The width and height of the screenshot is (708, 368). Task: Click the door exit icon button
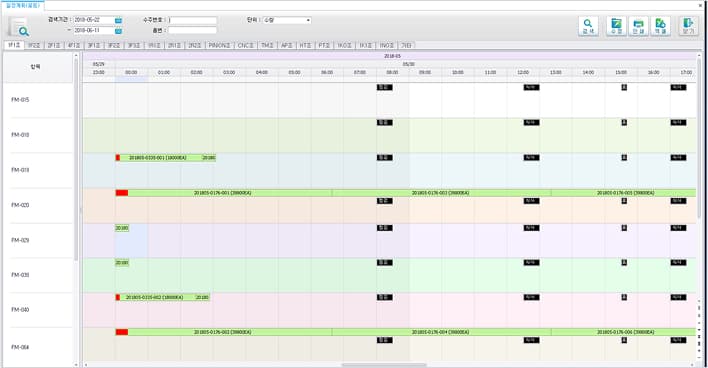(689, 26)
